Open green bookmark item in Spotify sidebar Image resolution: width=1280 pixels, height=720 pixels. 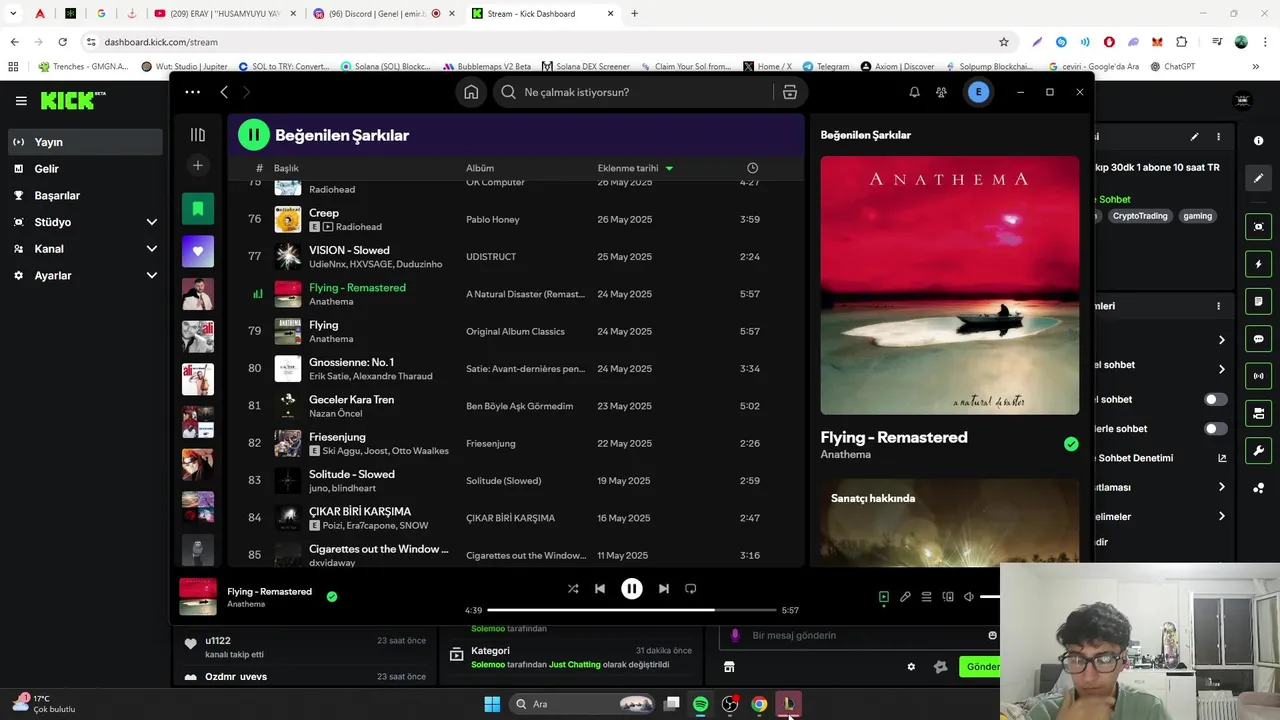coord(198,208)
